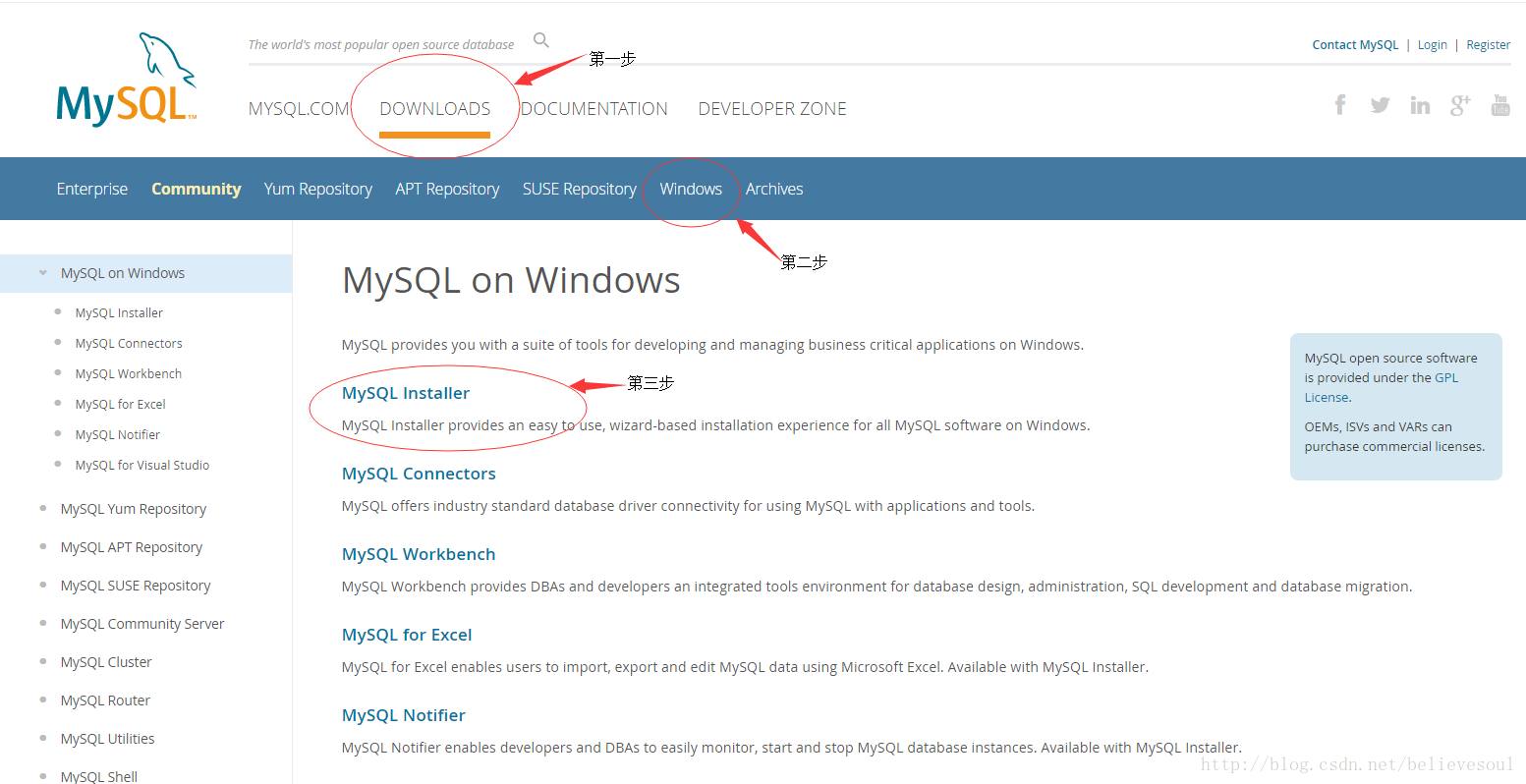Open the MySQL Twitter icon
Viewport: 1526px width, 784px height.
point(1380,105)
